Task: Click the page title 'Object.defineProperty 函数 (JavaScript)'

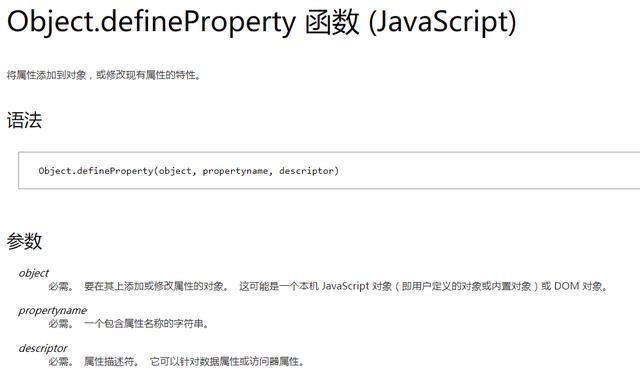Action: [x=262, y=22]
